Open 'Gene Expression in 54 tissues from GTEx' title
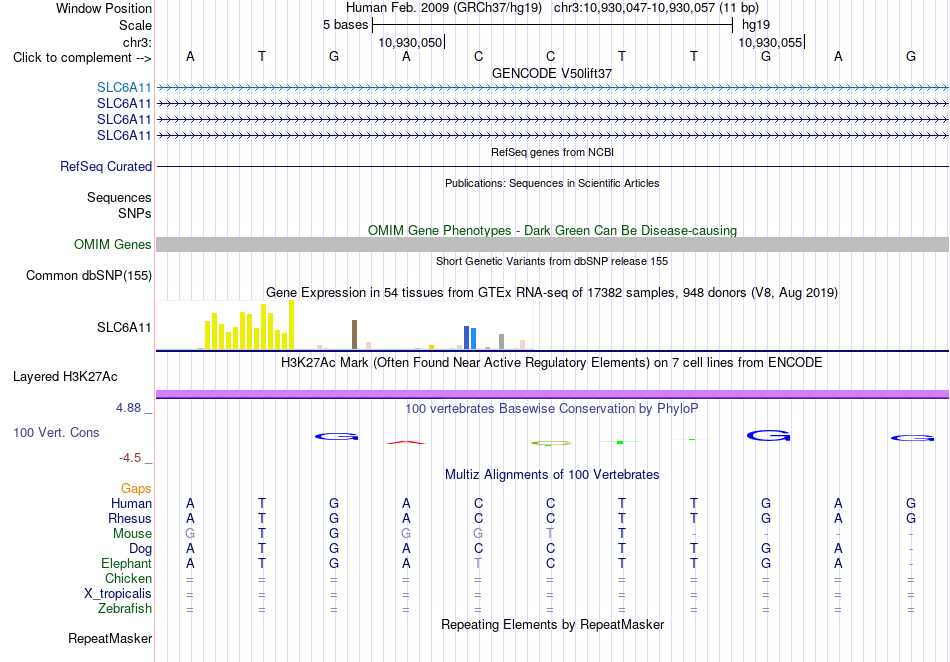 552,293
